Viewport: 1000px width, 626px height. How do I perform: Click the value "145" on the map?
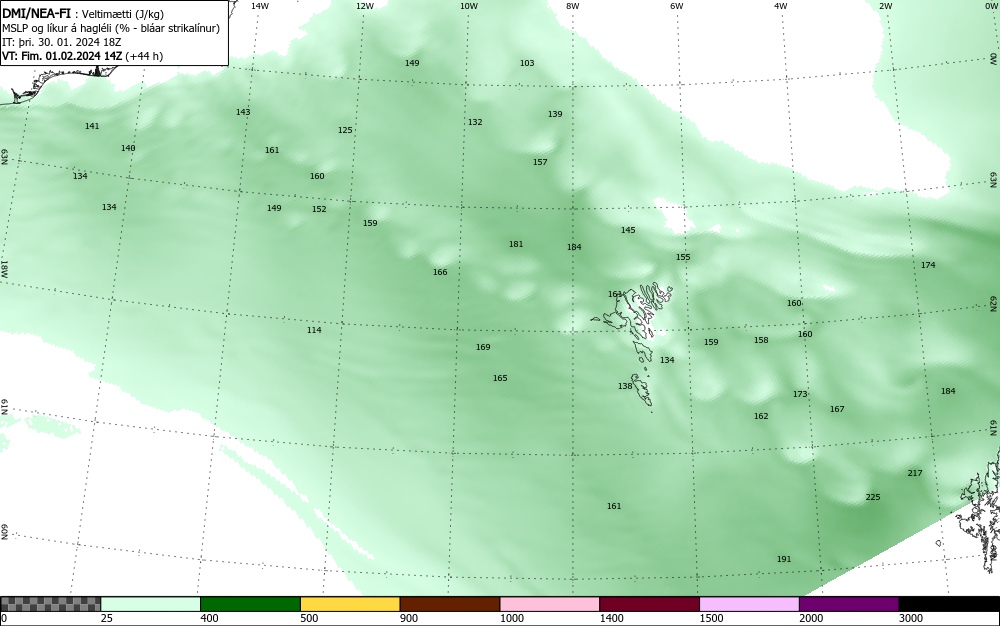(x=628, y=230)
